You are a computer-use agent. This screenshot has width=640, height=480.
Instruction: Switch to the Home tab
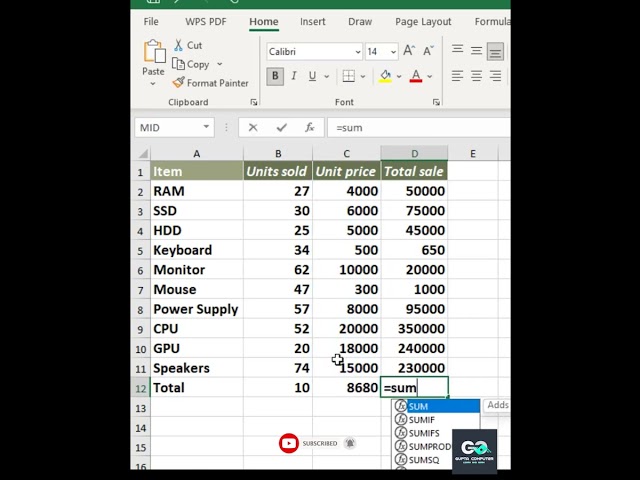[x=264, y=22]
